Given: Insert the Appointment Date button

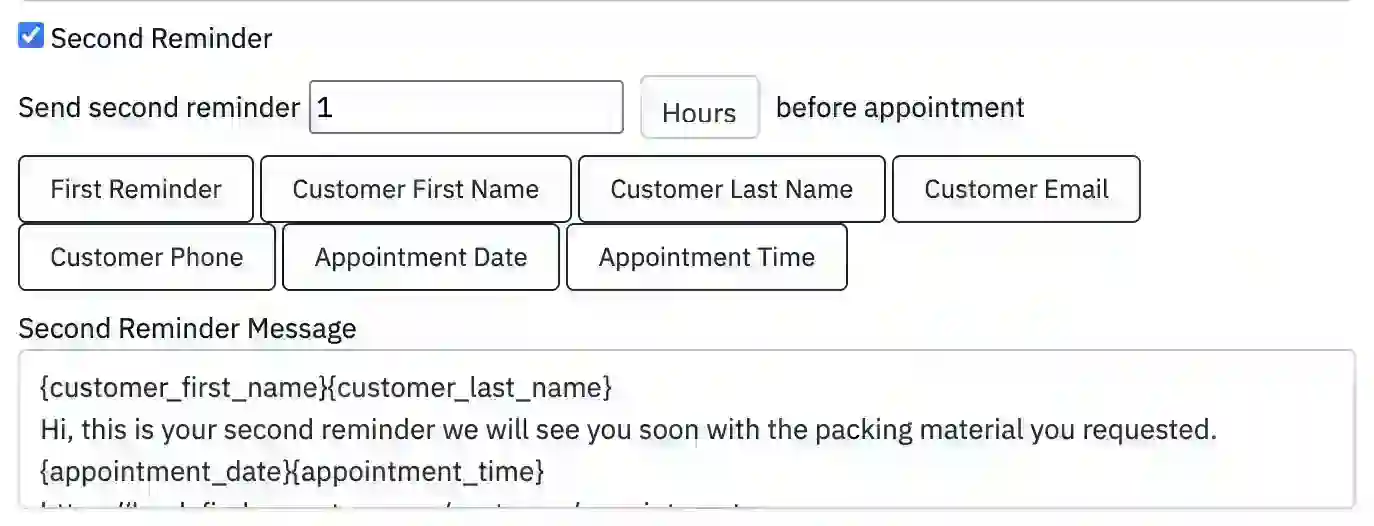Looking at the screenshot, I should (x=420, y=257).
